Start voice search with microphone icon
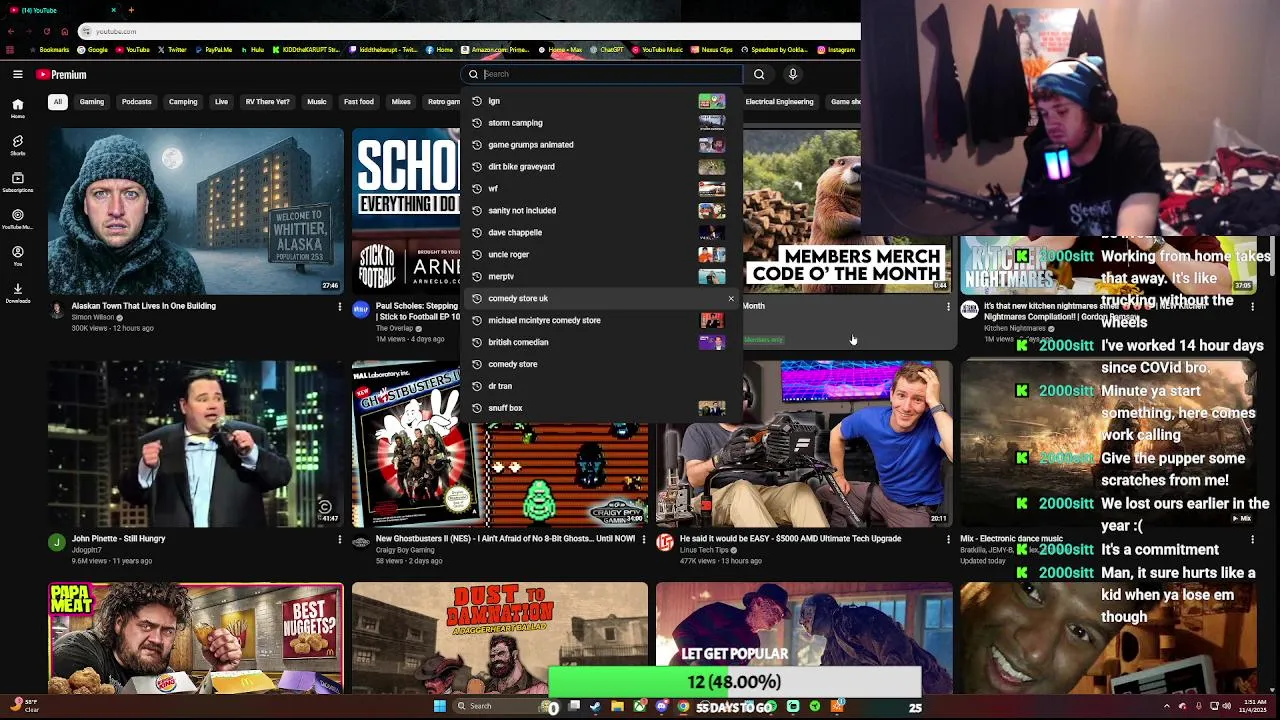This screenshot has height=720, width=1280. tap(793, 74)
